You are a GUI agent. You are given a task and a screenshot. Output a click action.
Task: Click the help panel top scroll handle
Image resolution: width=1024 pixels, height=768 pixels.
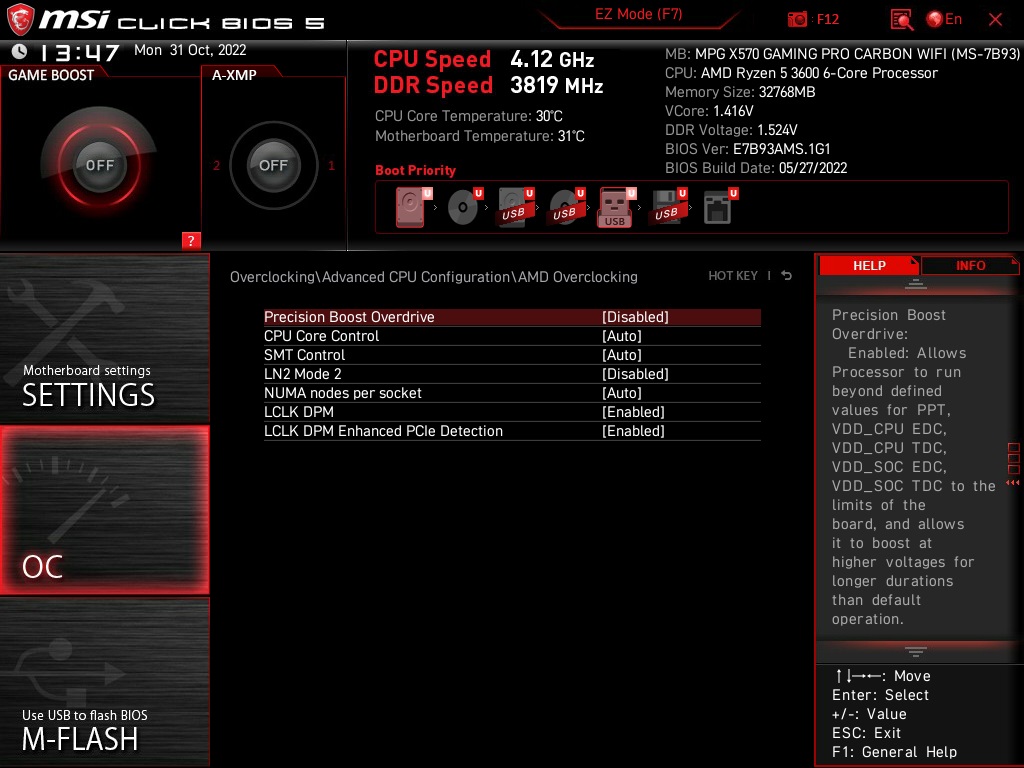916,284
